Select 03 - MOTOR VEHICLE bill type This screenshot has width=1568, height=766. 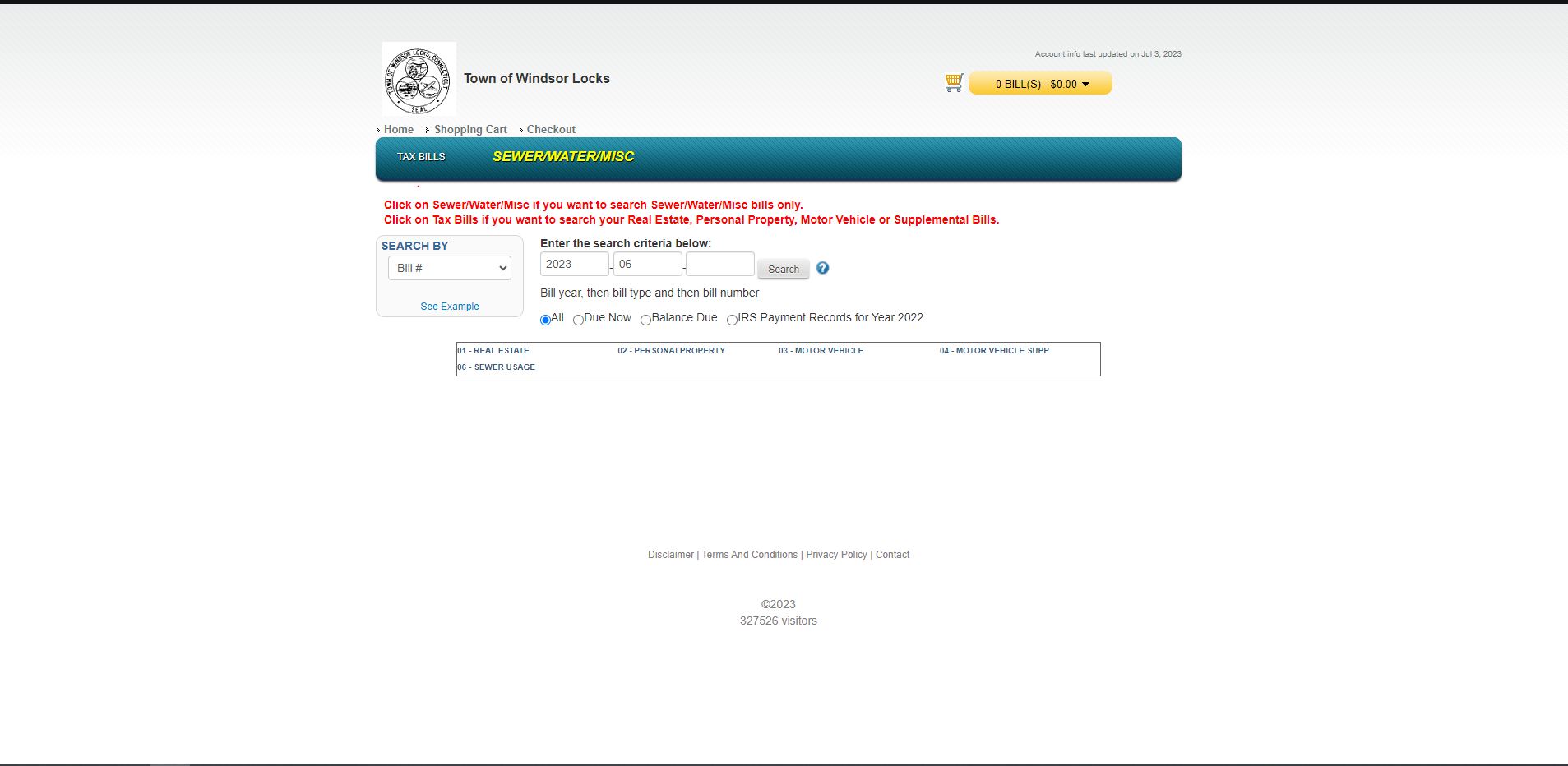click(x=821, y=350)
